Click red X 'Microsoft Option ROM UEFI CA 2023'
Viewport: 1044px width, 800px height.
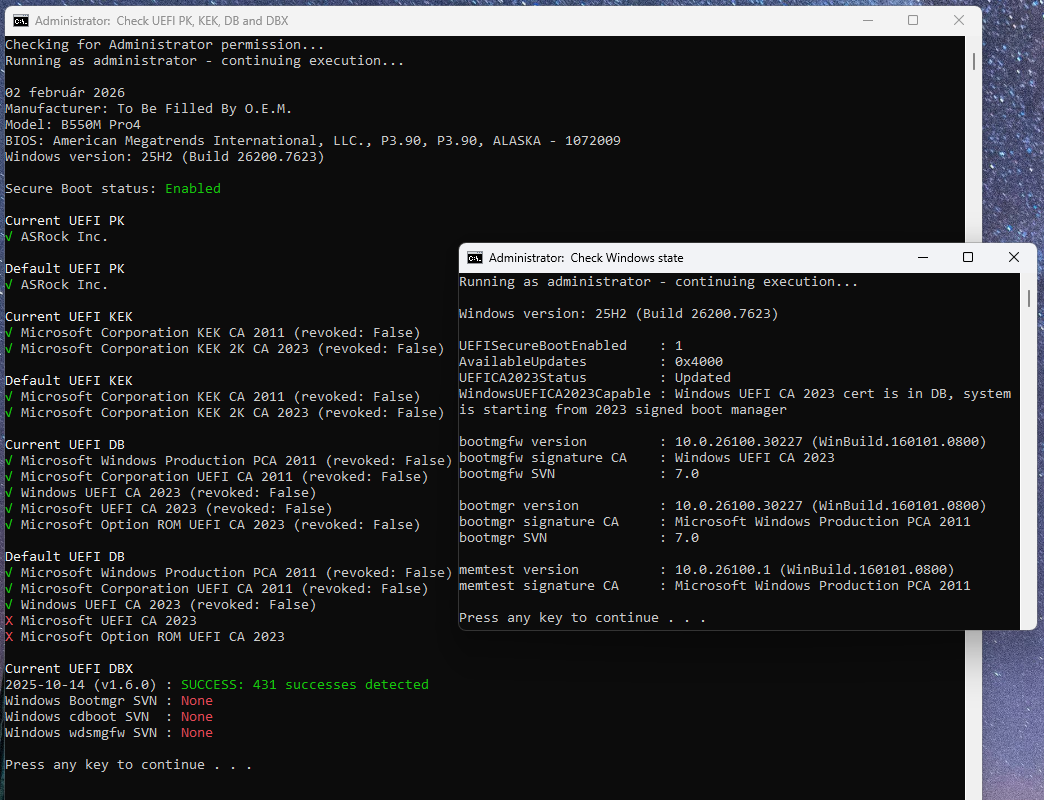pyautogui.click(x=145, y=636)
